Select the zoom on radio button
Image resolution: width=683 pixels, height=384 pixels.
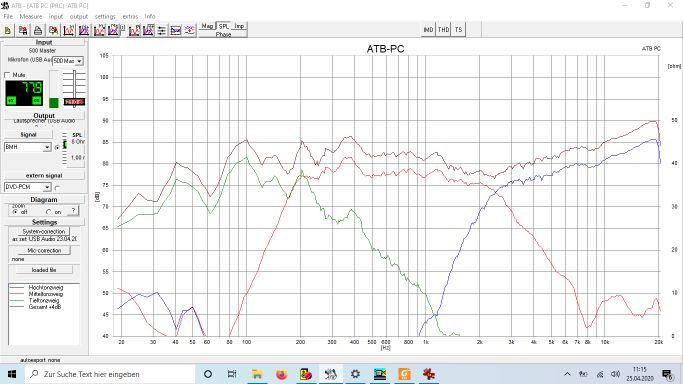point(48,212)
